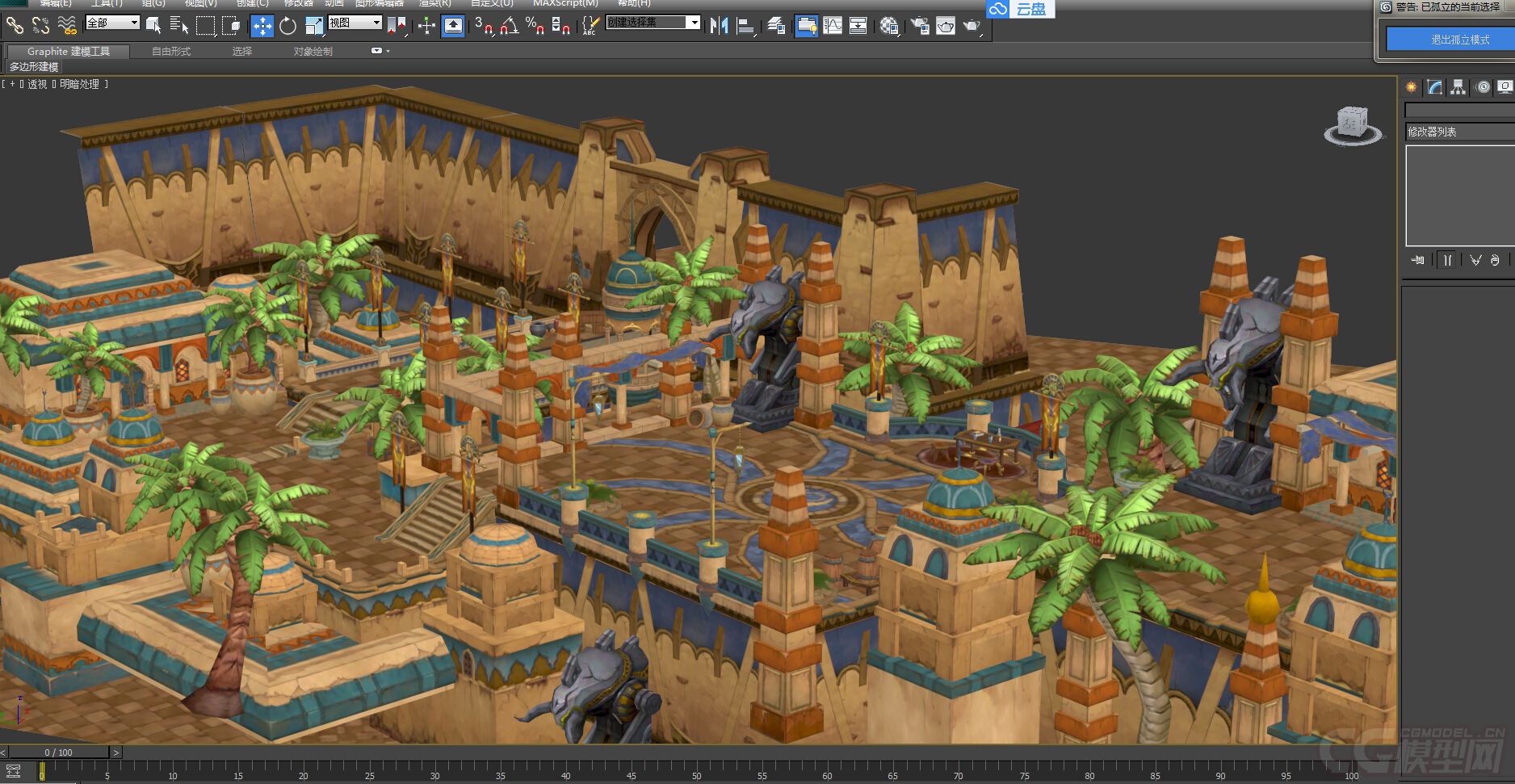Click the Align tool icon
This screenshot has width=1515, height=784.
click(x=745, y=26)
